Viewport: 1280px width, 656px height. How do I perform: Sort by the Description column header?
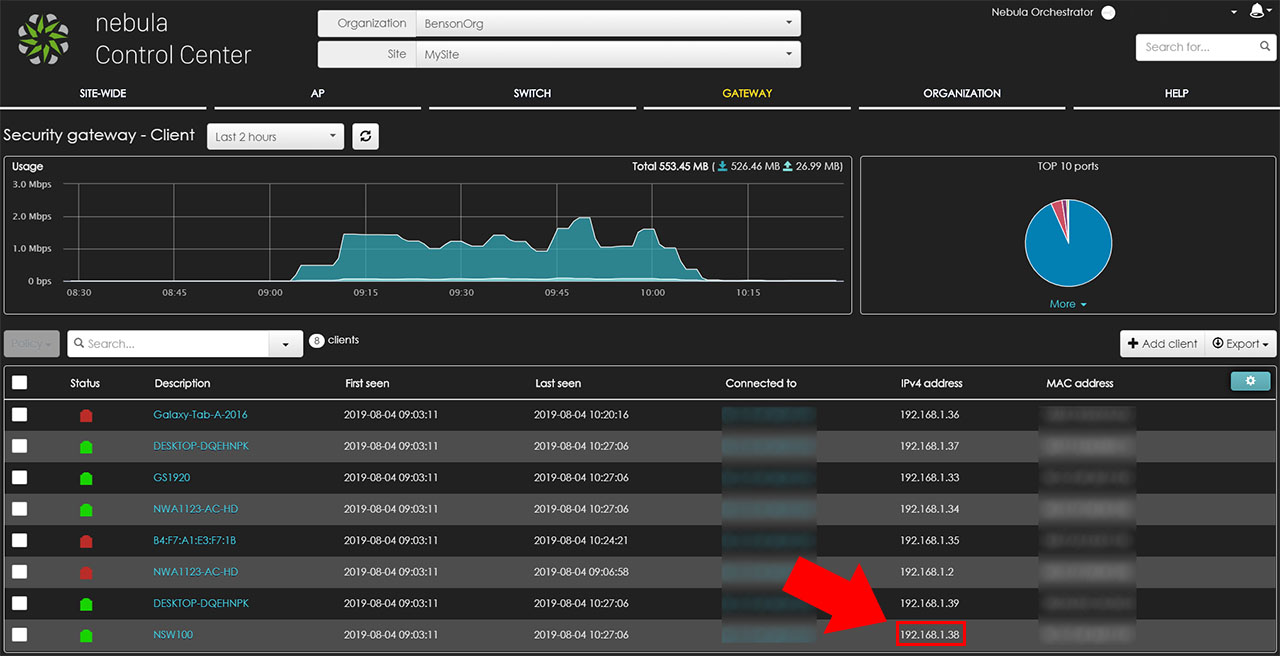tap(183, 383)
